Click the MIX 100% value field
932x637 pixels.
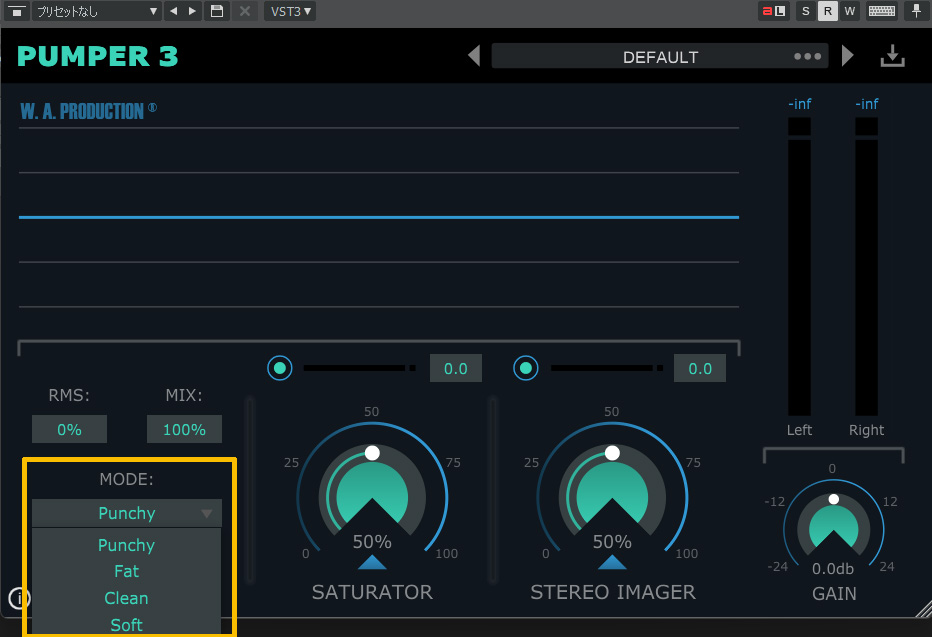point(184,429)
